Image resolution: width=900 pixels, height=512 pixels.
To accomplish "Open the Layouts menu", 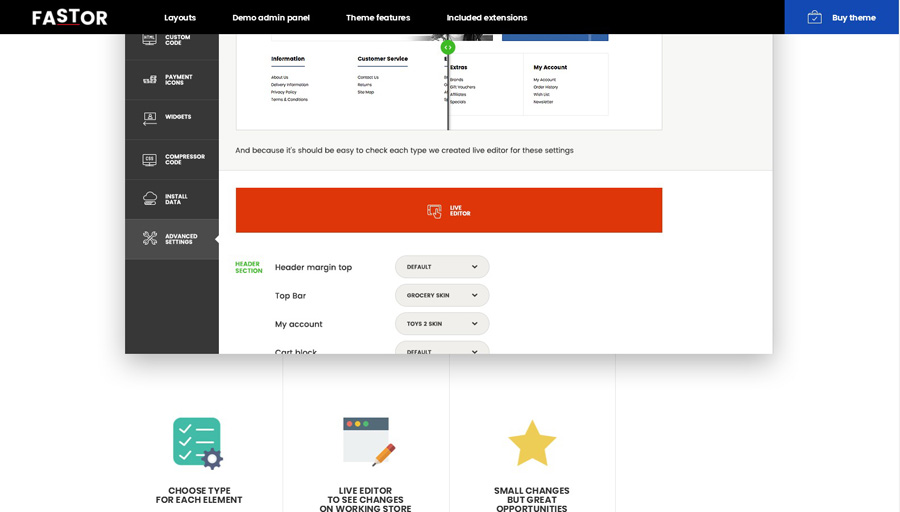I will (x=180, y=17).
